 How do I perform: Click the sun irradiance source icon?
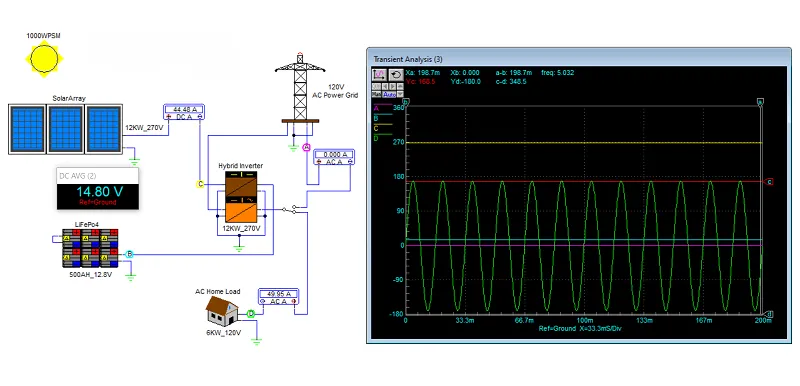[44, 59]
